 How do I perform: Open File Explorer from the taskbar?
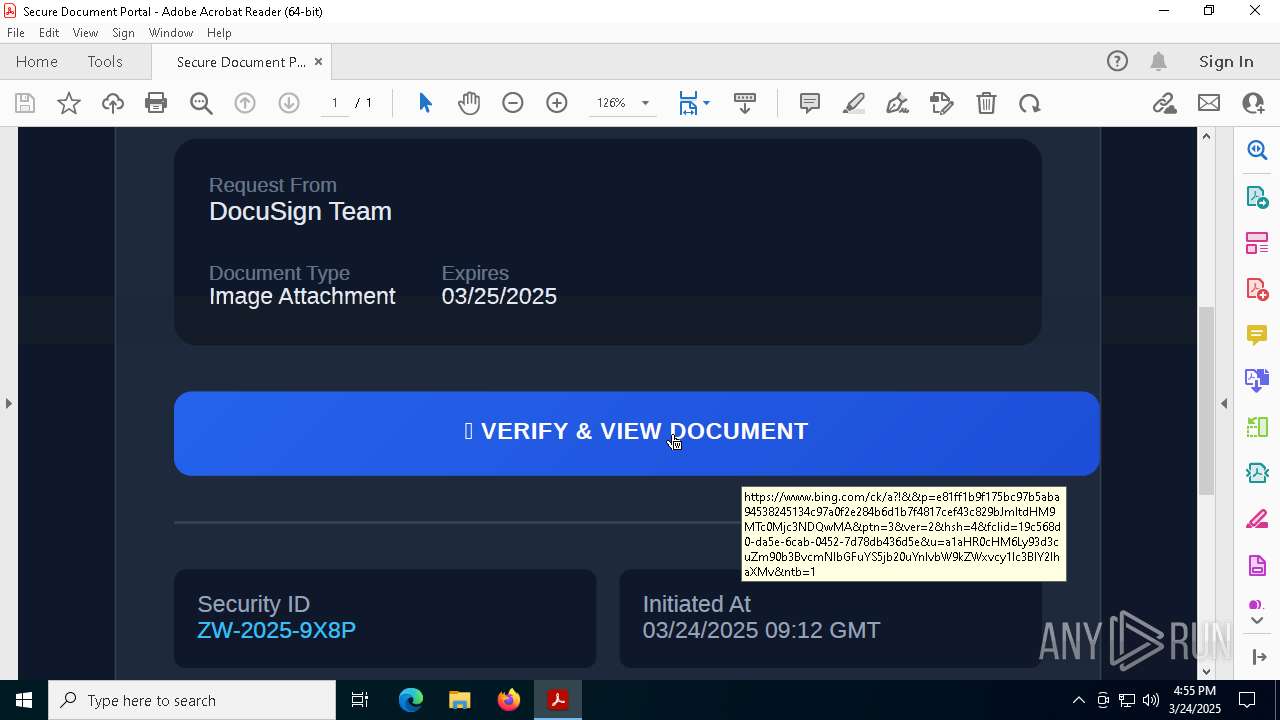459,700
